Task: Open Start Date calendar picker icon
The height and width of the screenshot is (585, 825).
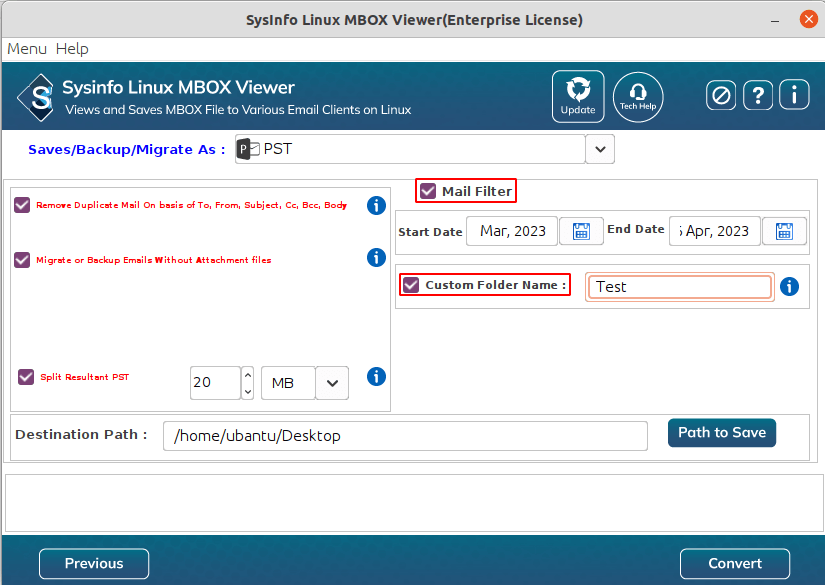Action: 581,231
